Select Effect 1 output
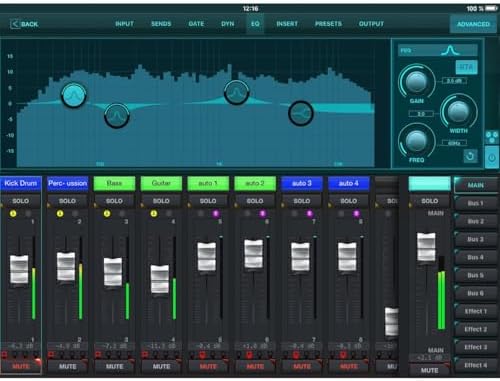 (476, 311)
